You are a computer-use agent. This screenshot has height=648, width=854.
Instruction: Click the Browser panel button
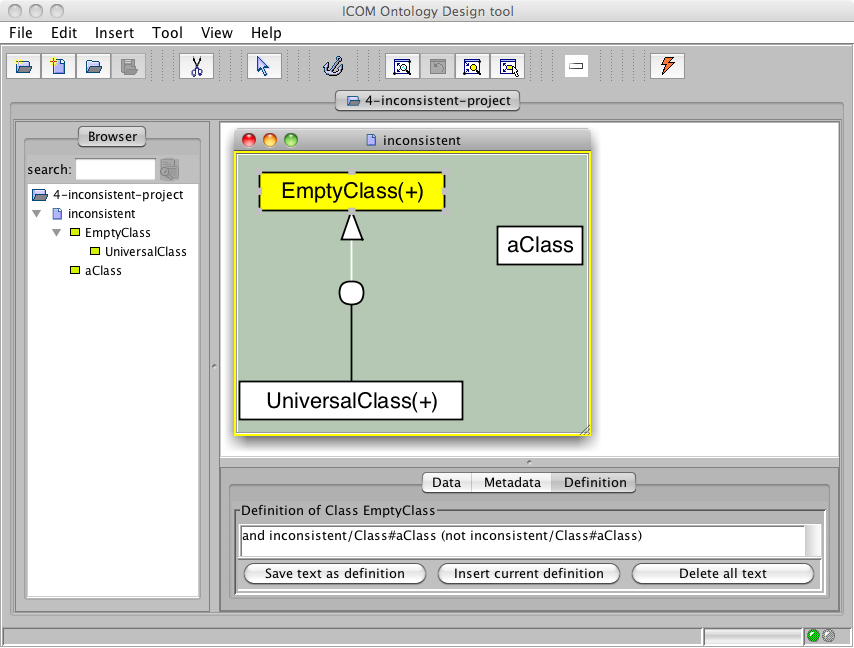coord(112,136)
